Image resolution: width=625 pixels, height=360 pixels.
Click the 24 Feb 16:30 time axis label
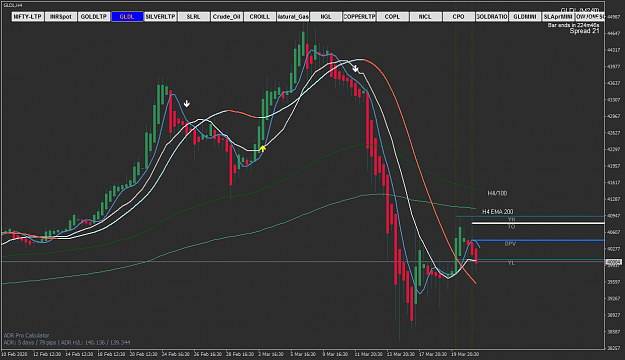175,354
